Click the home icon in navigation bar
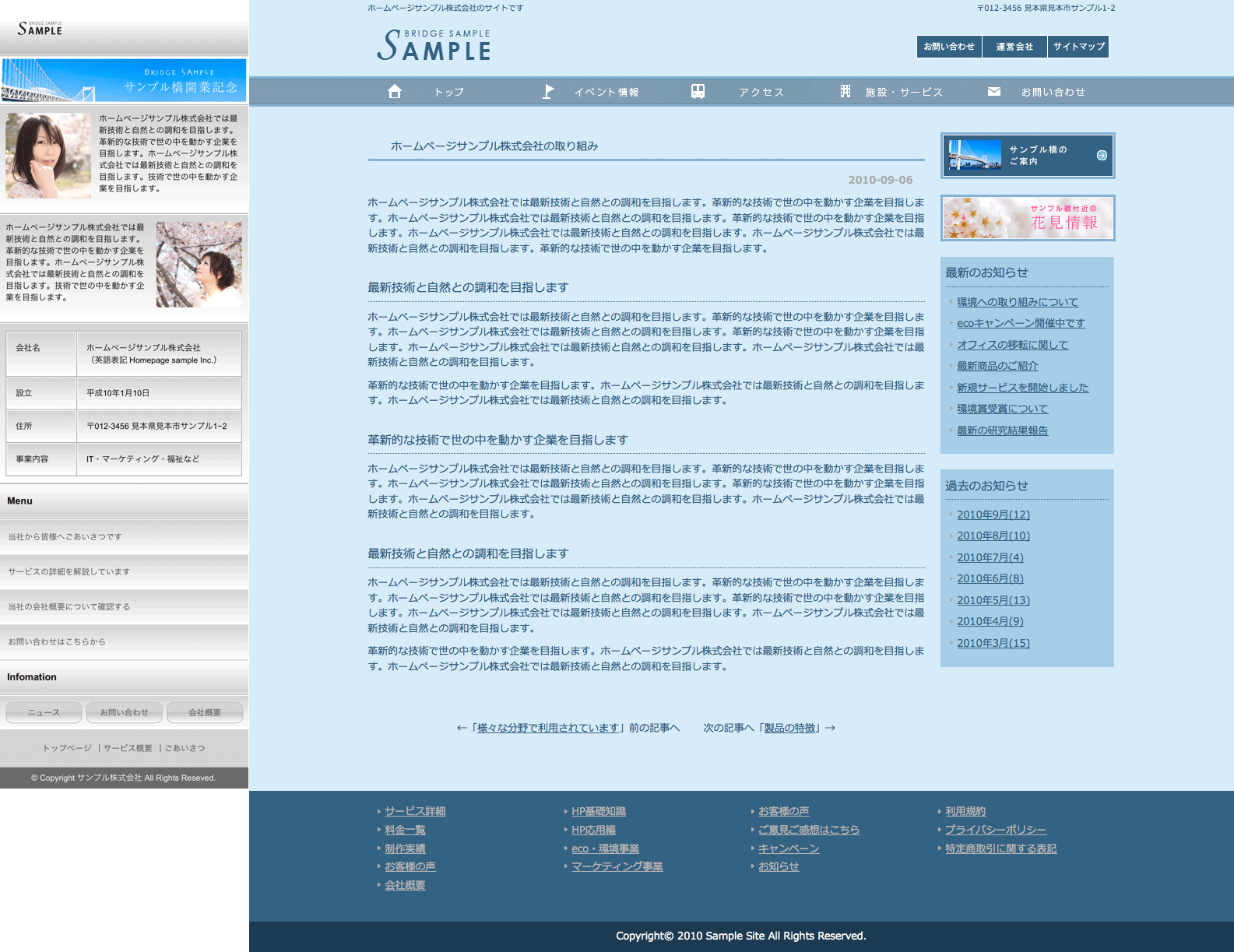This screenshot has height=952, width=1234. (x=395, y=92)
